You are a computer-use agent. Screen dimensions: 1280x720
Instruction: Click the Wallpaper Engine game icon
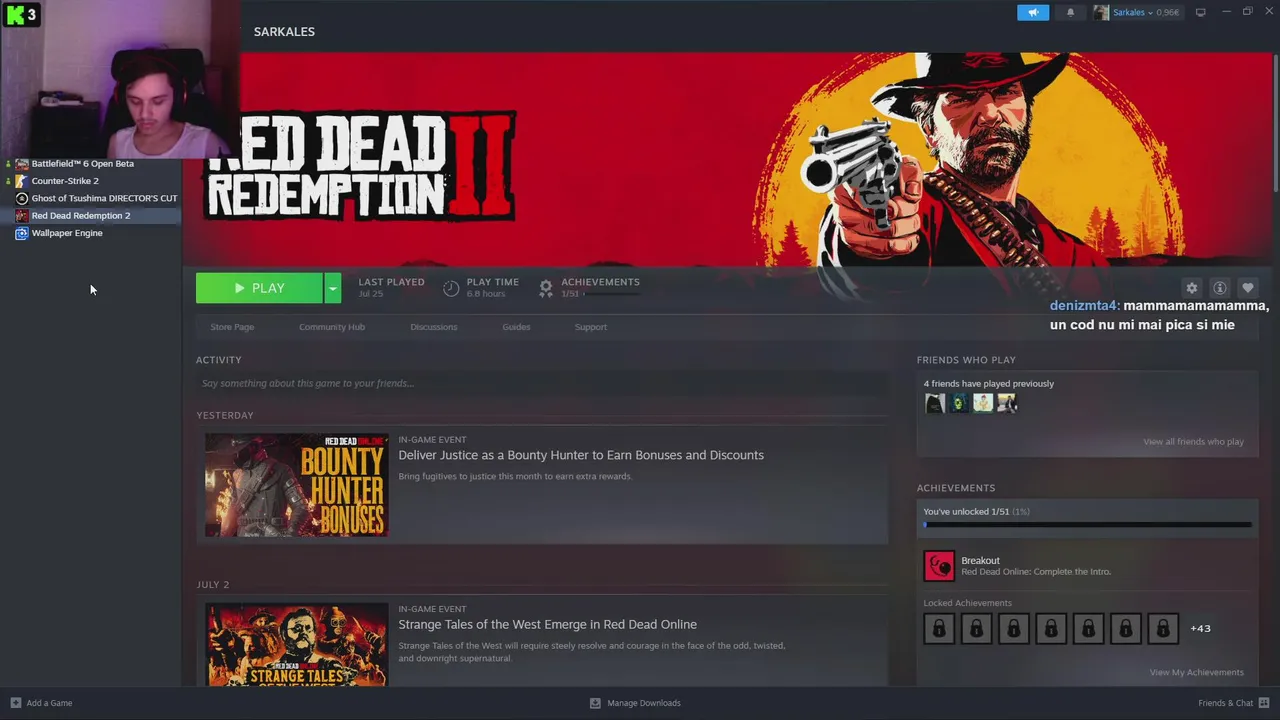pos(22,233)
